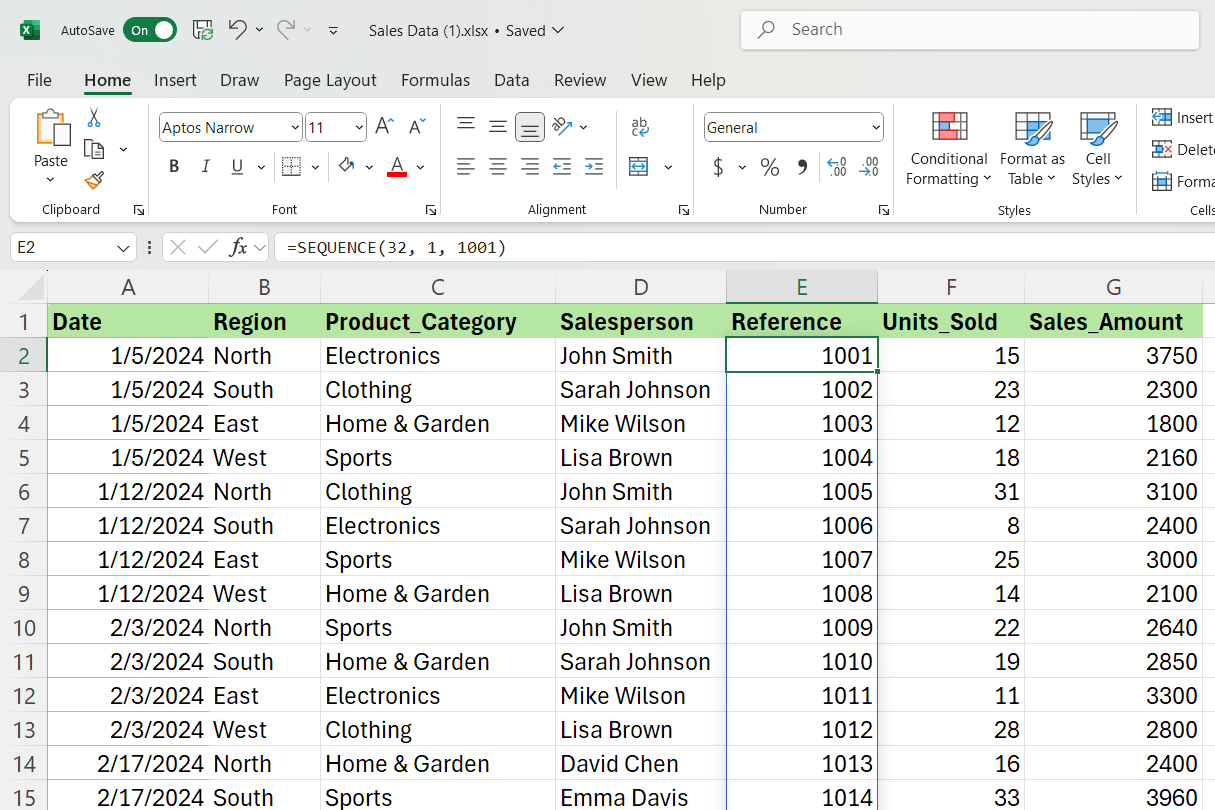The width and height of the screenshot is (1215, 810).
Task: Switch to the Page Layout tab
Action: pos(330,80)
